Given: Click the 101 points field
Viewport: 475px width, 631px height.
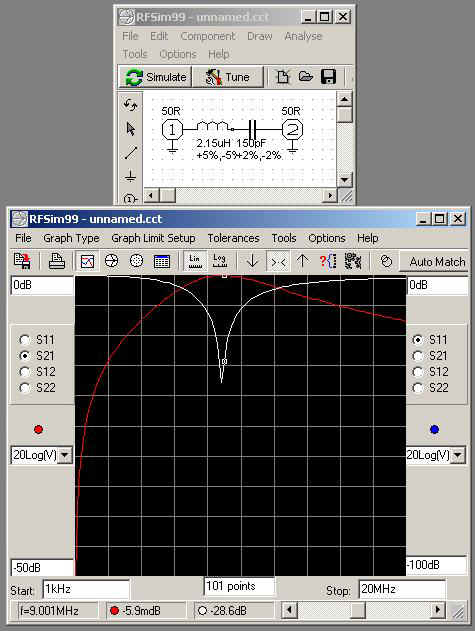Looking at the screenshot, I should tap(240, 586).
